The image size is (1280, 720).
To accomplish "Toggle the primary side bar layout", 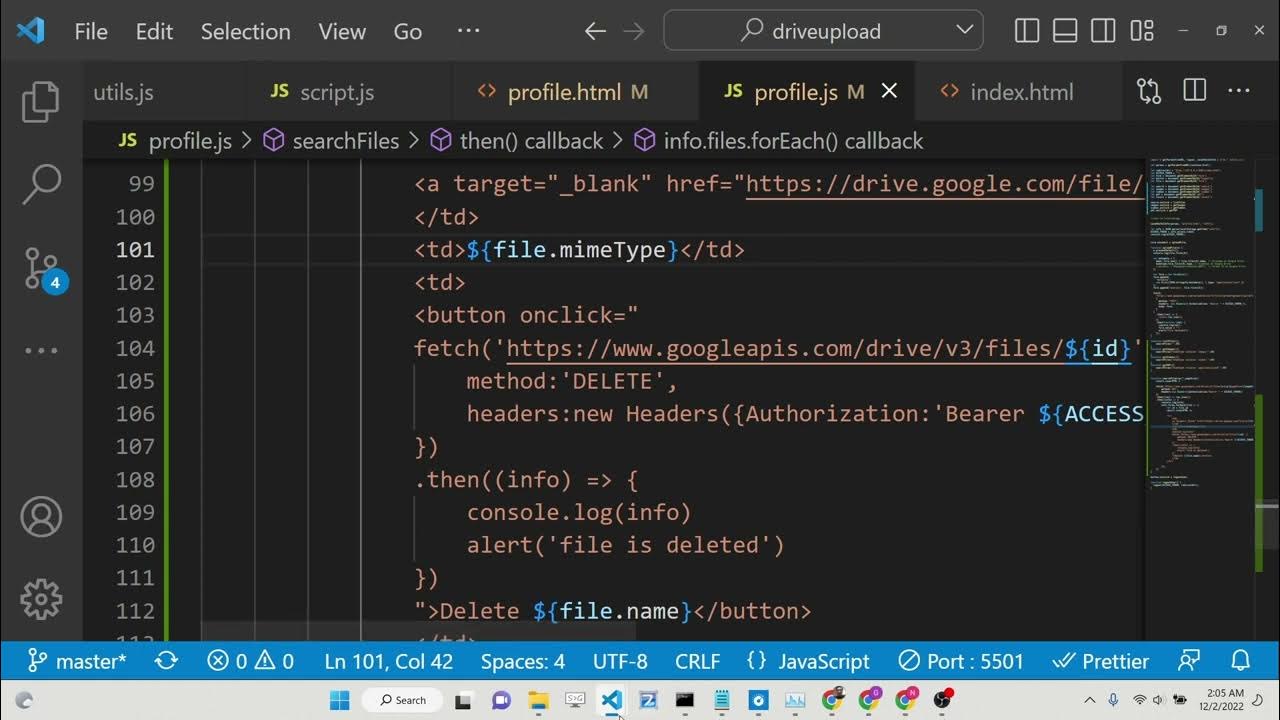I will [x=1027, y=31].
